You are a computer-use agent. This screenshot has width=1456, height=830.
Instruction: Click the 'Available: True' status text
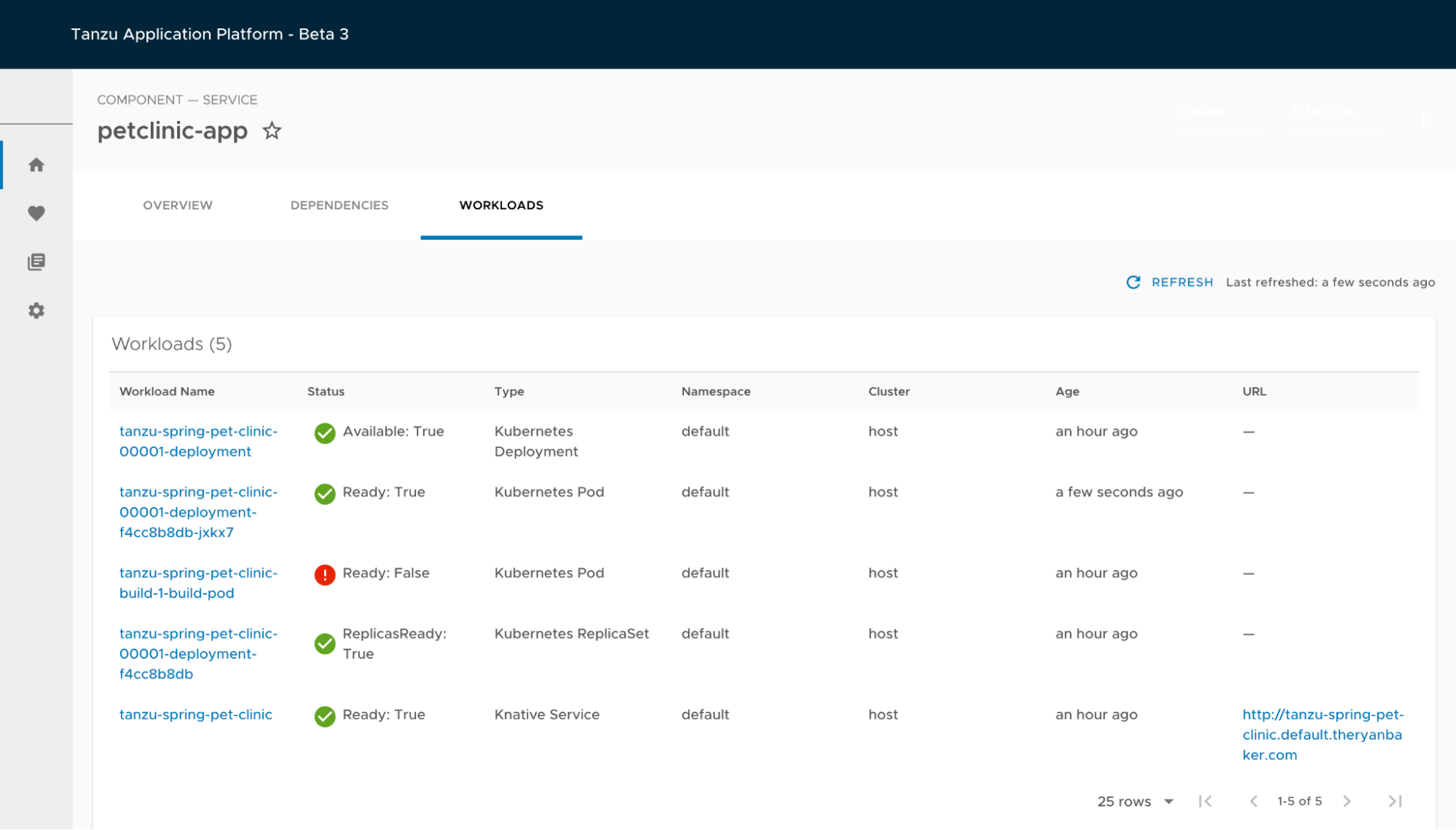tap(393, 431)
